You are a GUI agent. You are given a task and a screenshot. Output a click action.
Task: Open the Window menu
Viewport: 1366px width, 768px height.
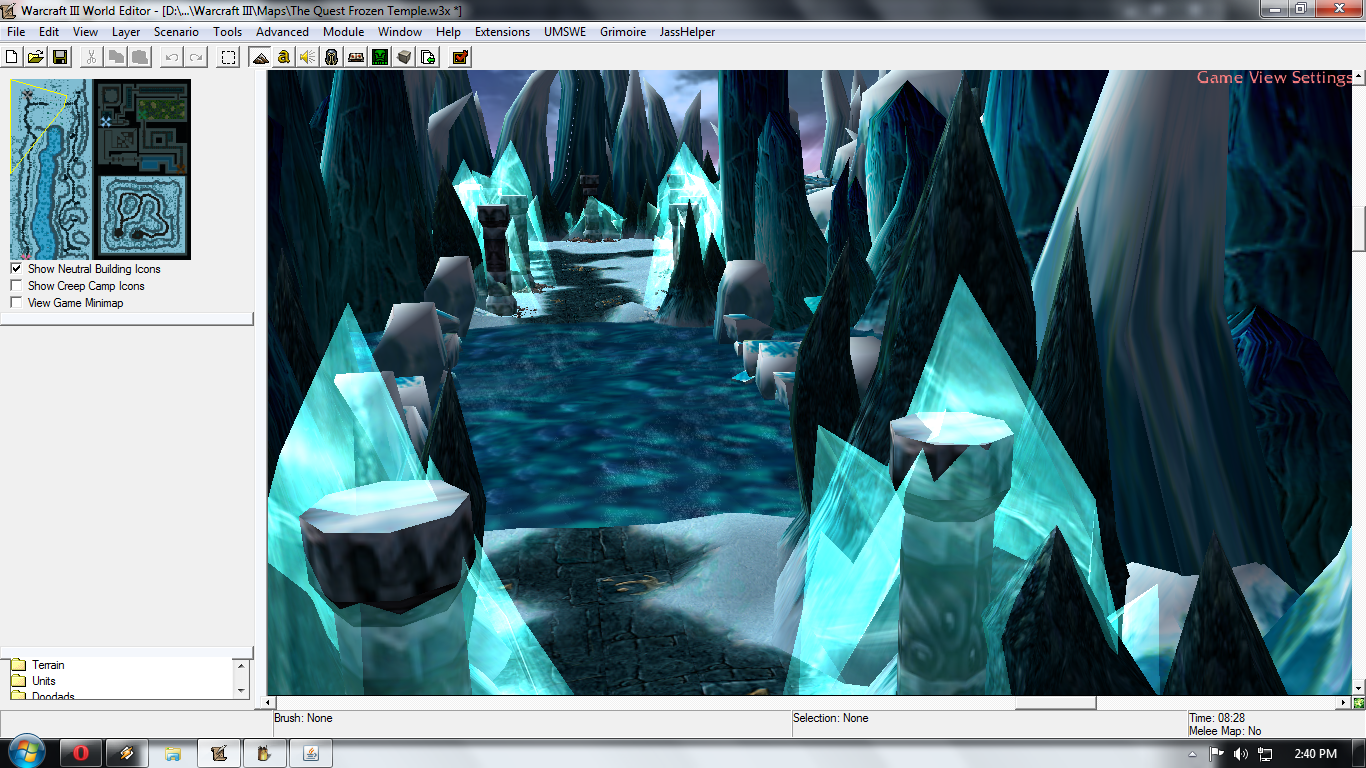400,32
